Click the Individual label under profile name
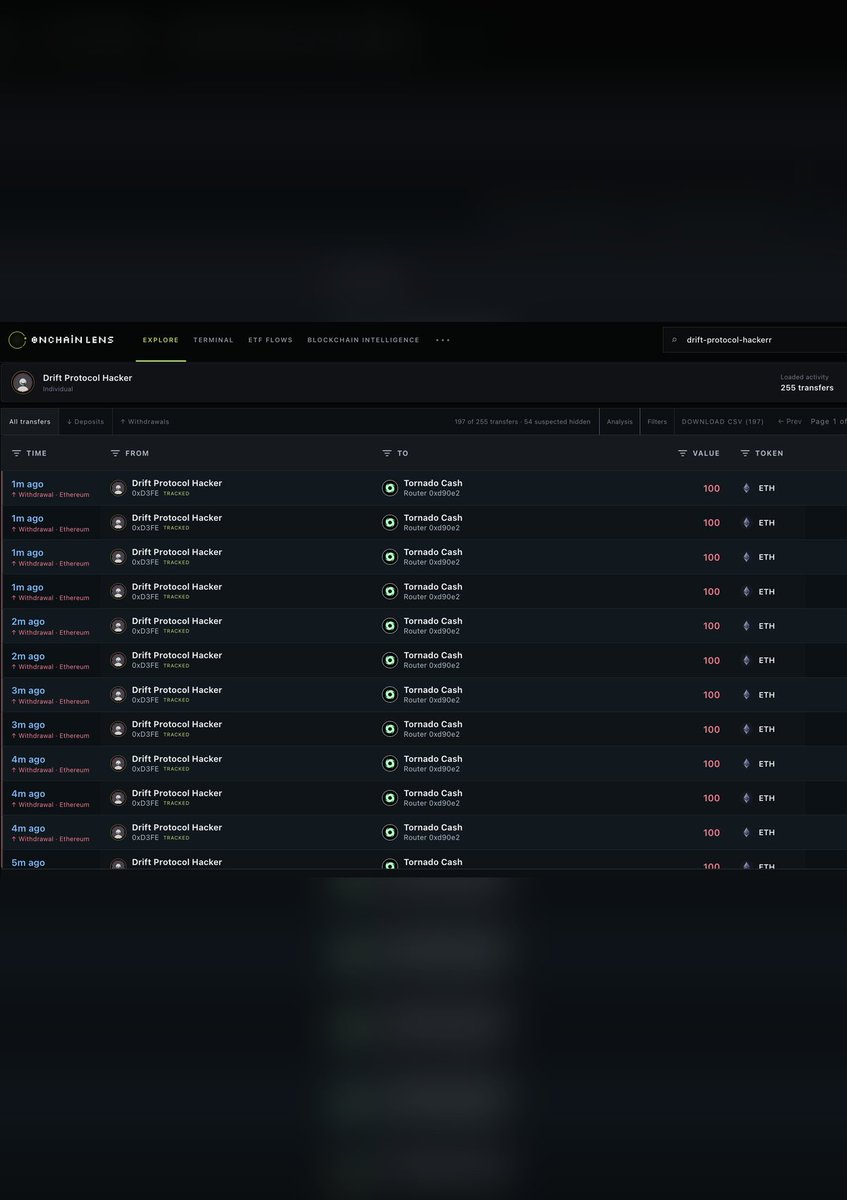Viewport: 847px width, 1200px height. [x=58, y=389]
